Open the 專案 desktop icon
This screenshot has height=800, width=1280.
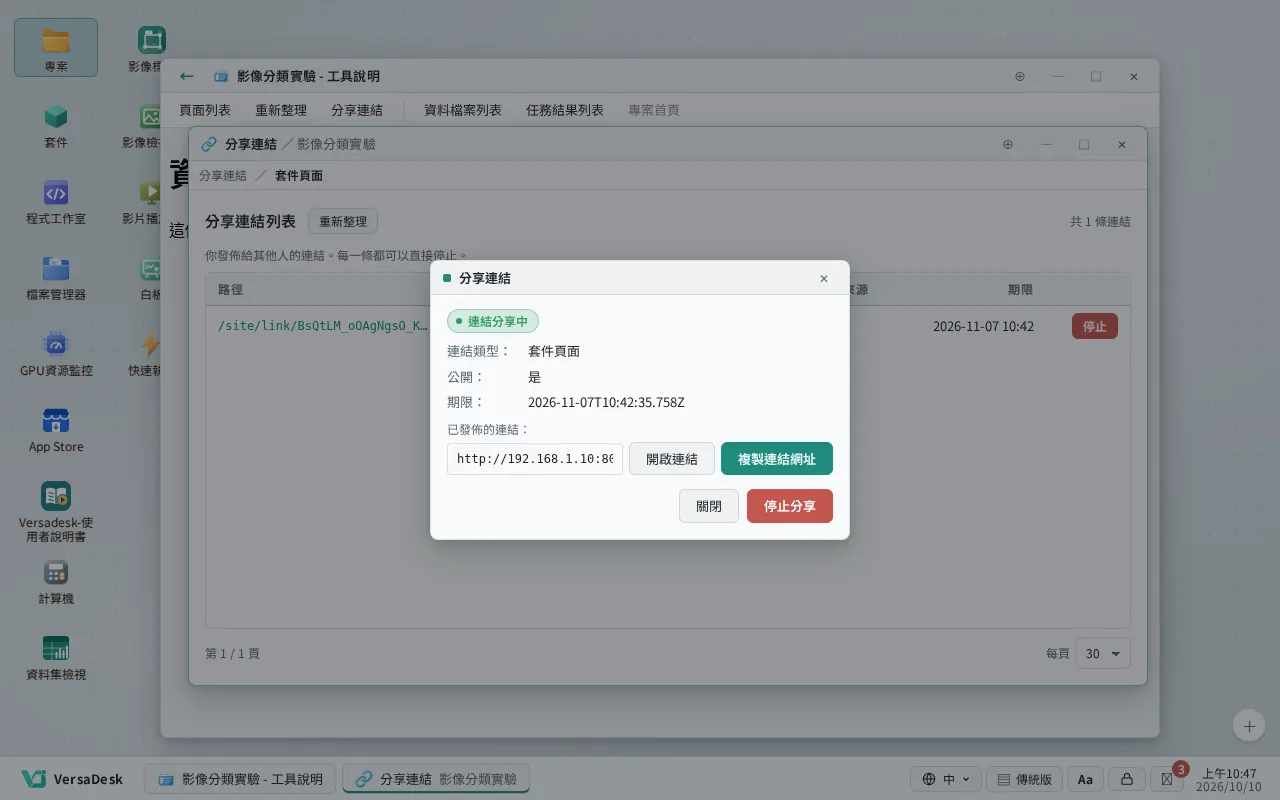56,48
